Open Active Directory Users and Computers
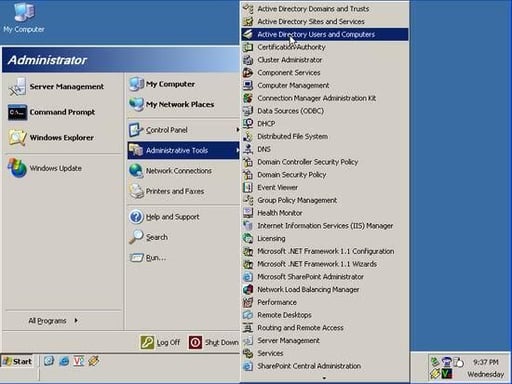Viewport: 512px width, 384px height. [324, 34]
